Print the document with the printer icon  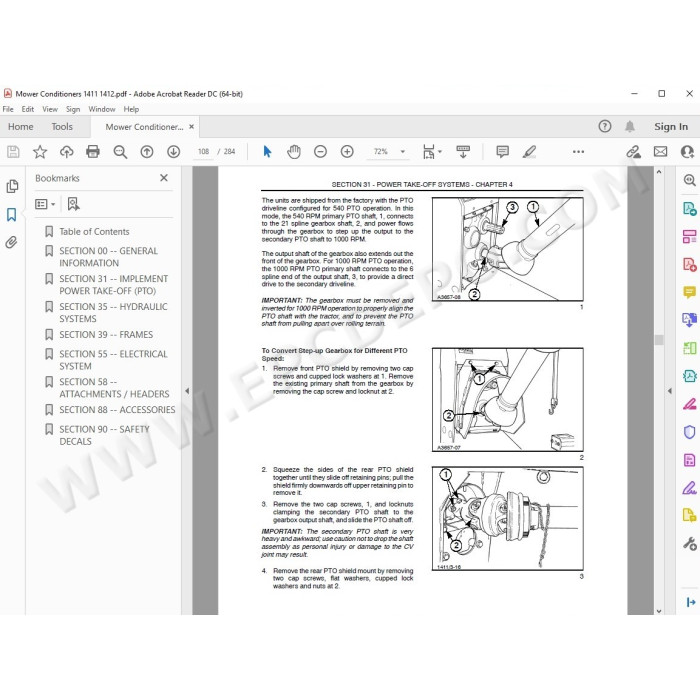point(93,152)
